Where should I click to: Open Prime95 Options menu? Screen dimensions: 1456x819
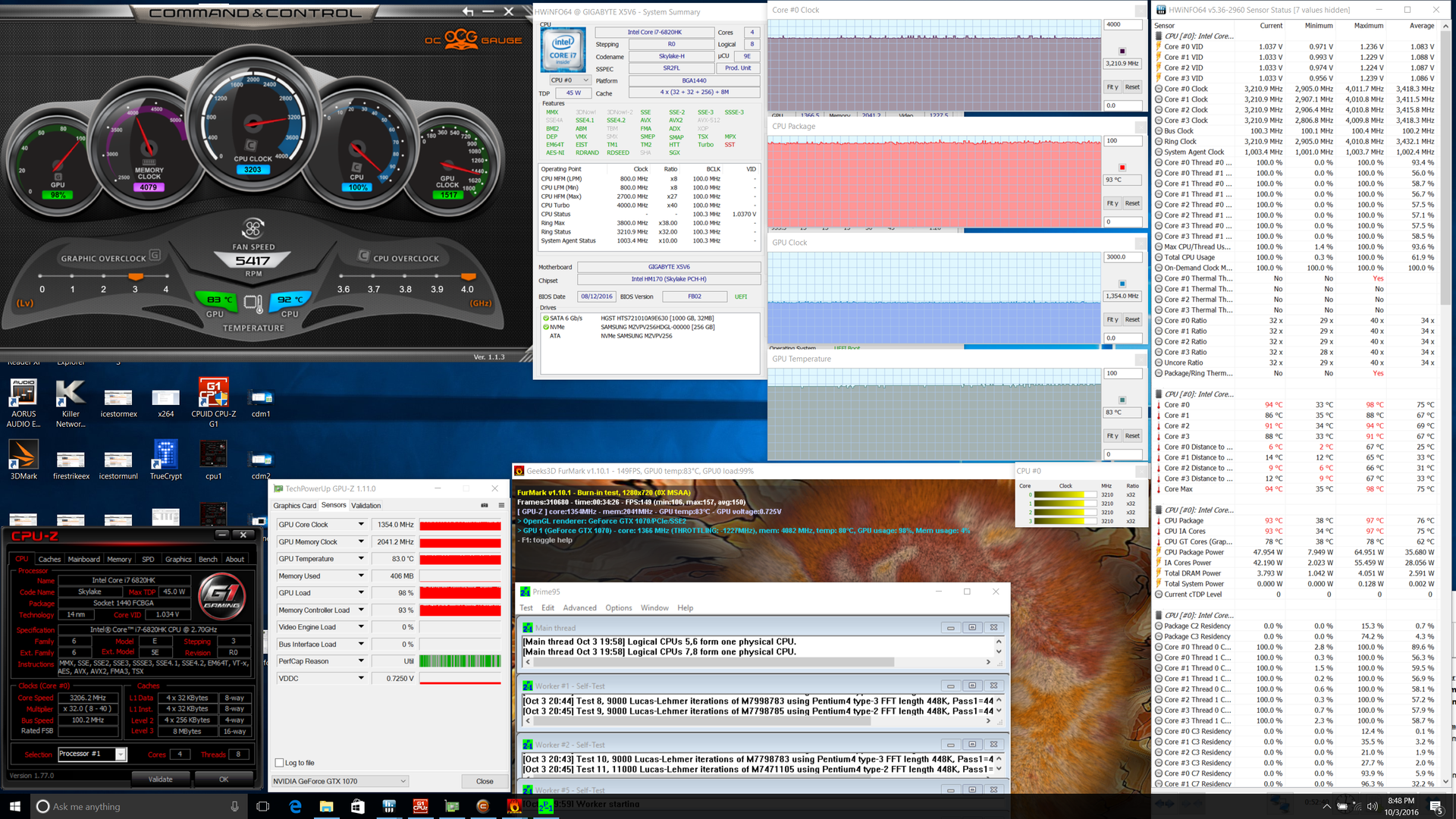coord(618,607)
